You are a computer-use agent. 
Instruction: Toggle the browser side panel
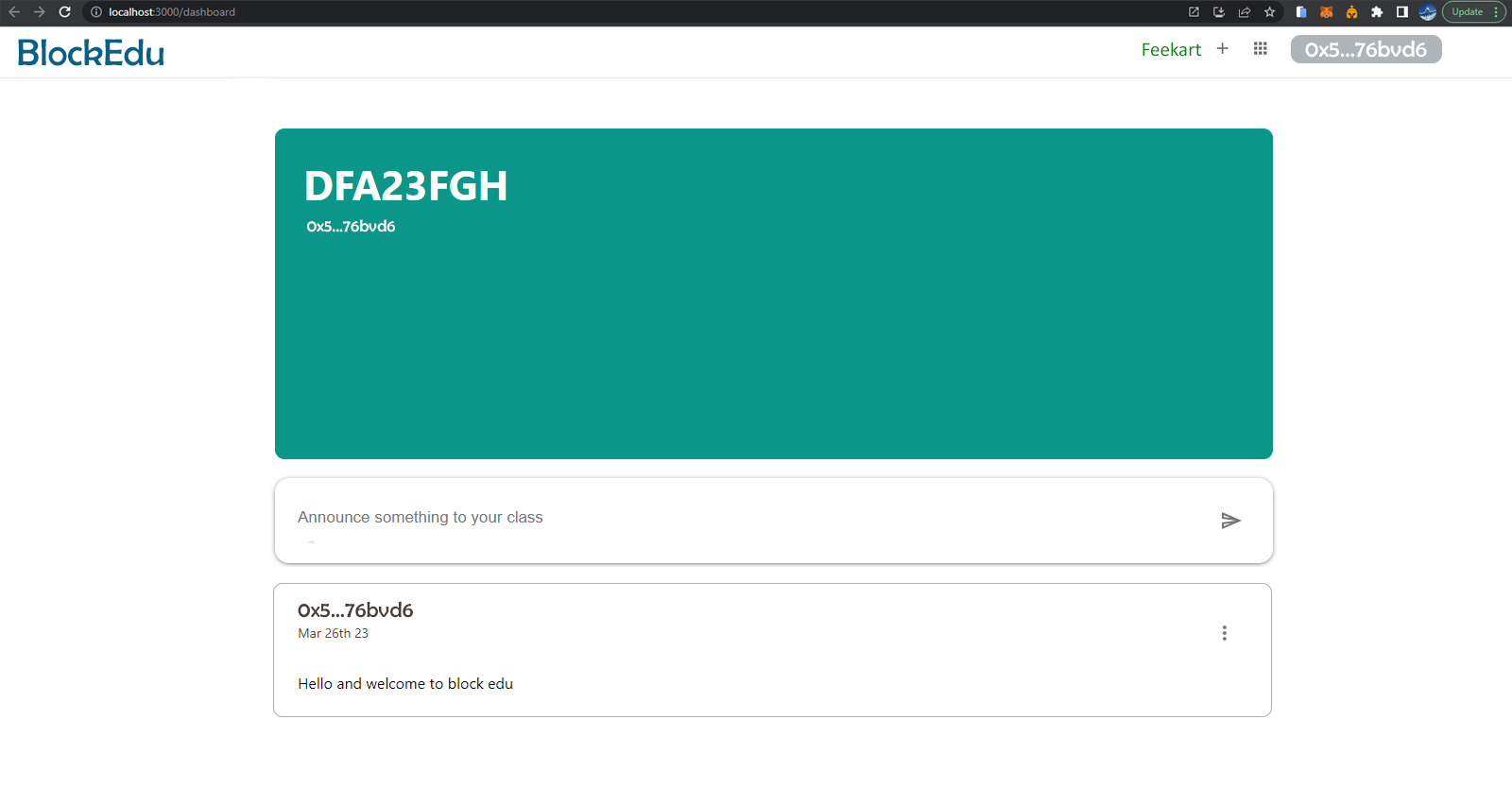click(x=1402, y=12)
